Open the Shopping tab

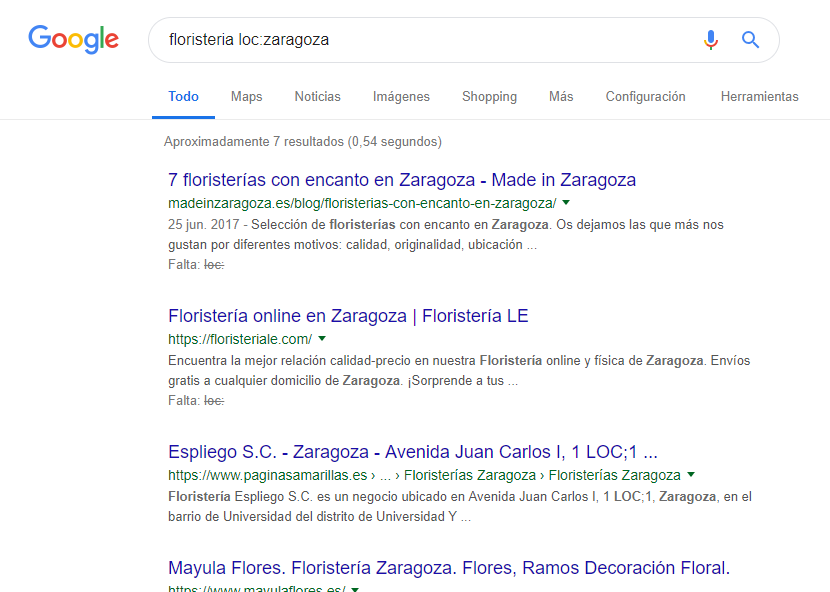click(x=489, y=97)
